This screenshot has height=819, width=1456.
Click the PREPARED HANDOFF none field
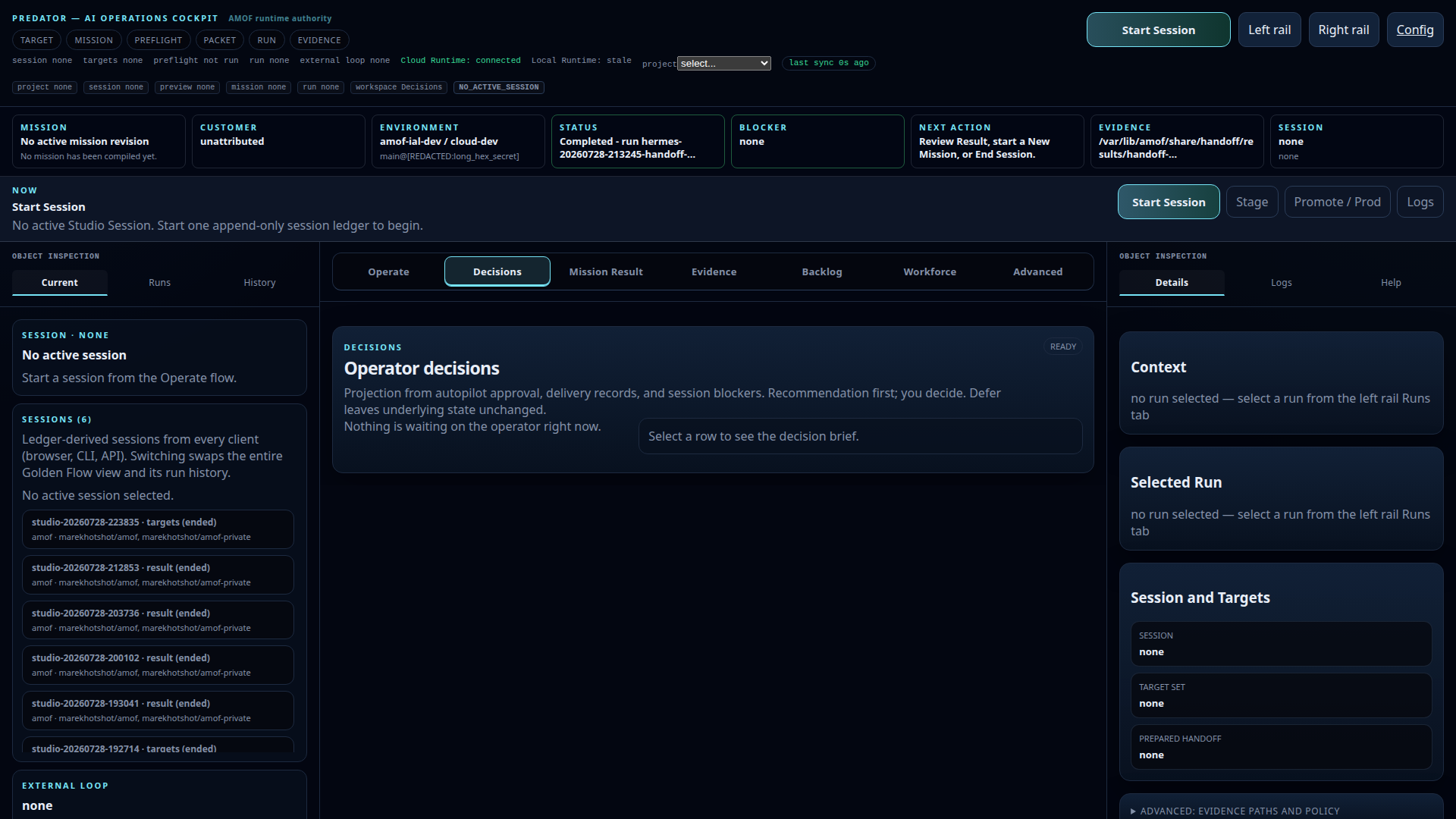tap(1281, 747)
